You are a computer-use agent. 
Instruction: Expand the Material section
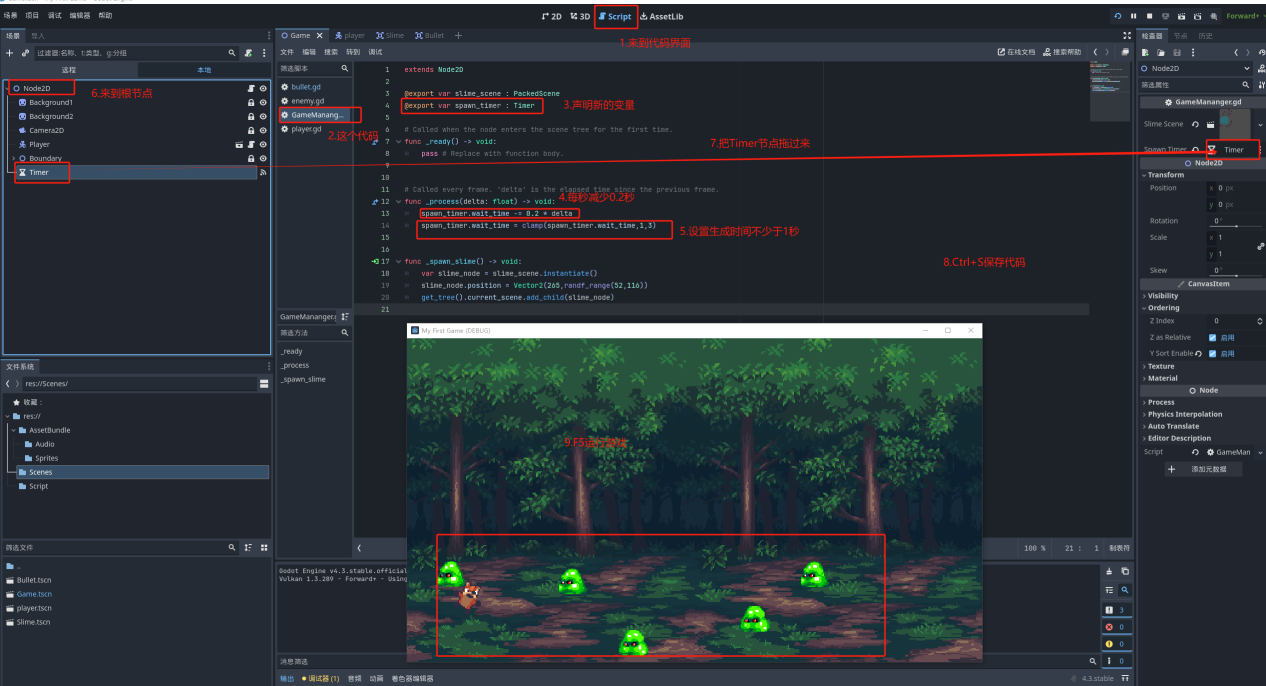(x=1163, y=378)
